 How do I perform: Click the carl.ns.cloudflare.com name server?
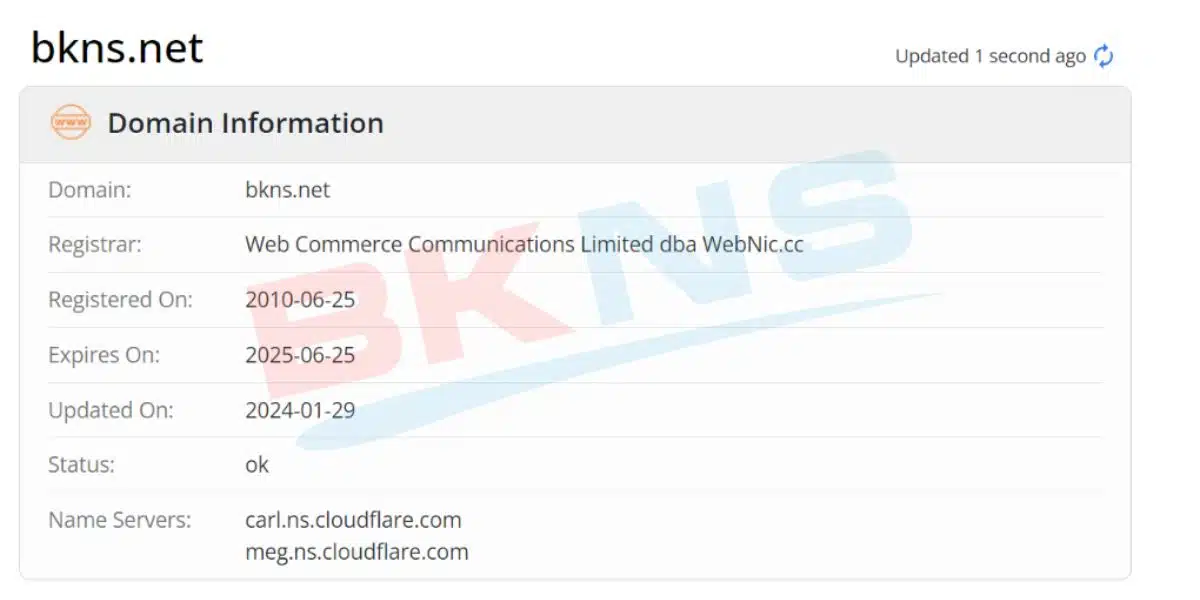[x=353, y=520]
